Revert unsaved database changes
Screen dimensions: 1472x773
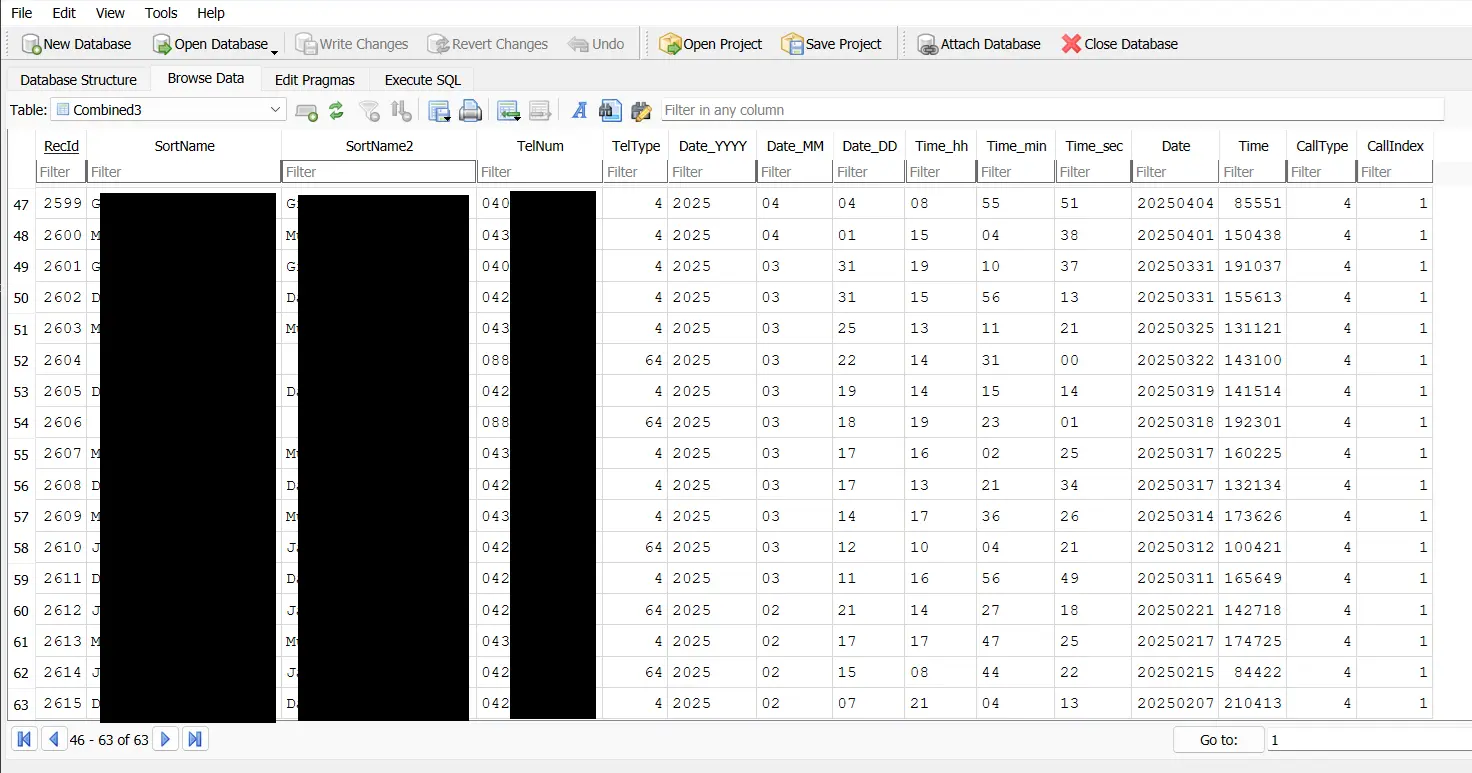click(x=488, y=44)
